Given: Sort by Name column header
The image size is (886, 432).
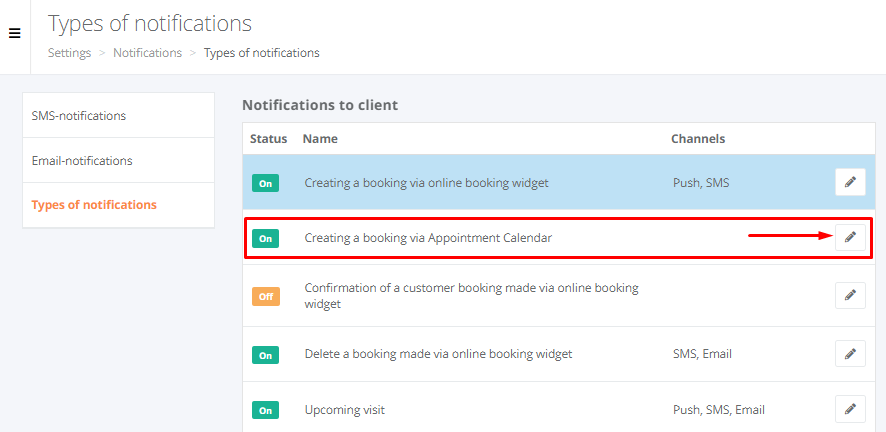Looking at the screenshot, I should (x=320, y=139).
